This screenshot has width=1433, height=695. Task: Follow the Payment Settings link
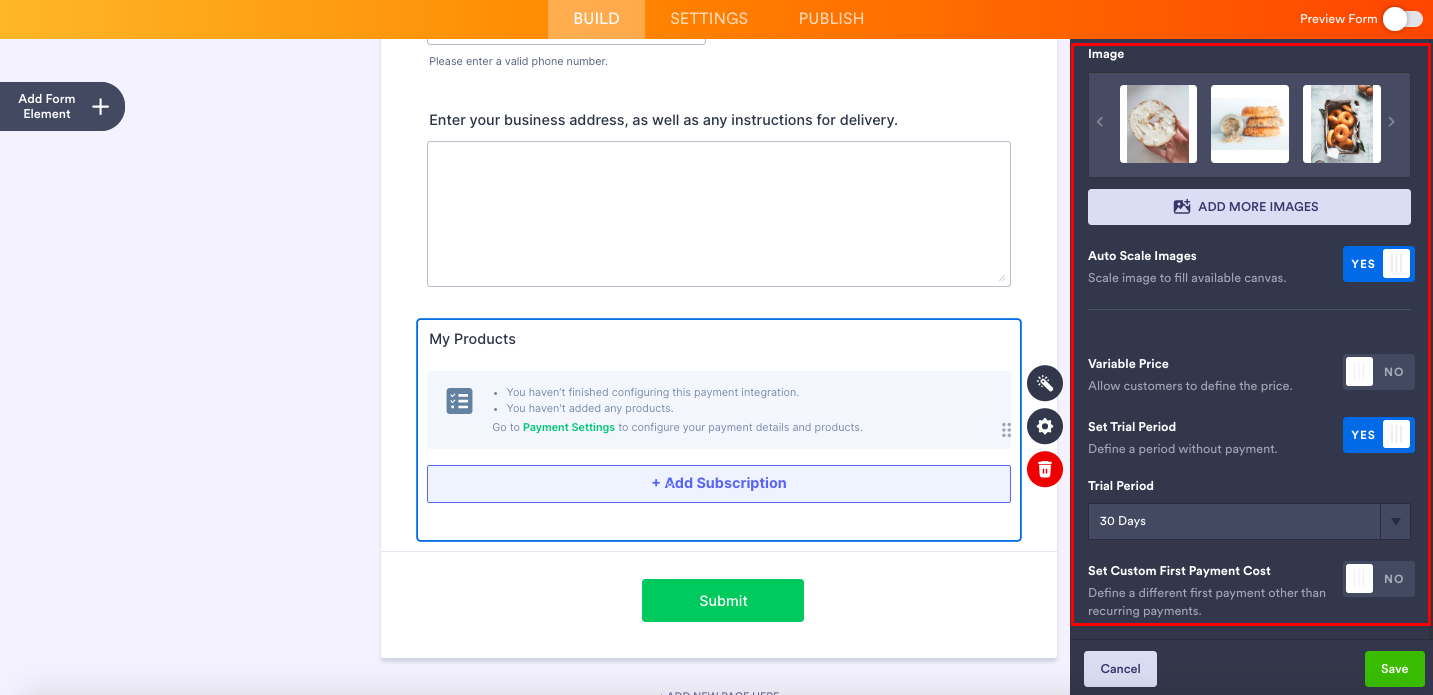569,427
